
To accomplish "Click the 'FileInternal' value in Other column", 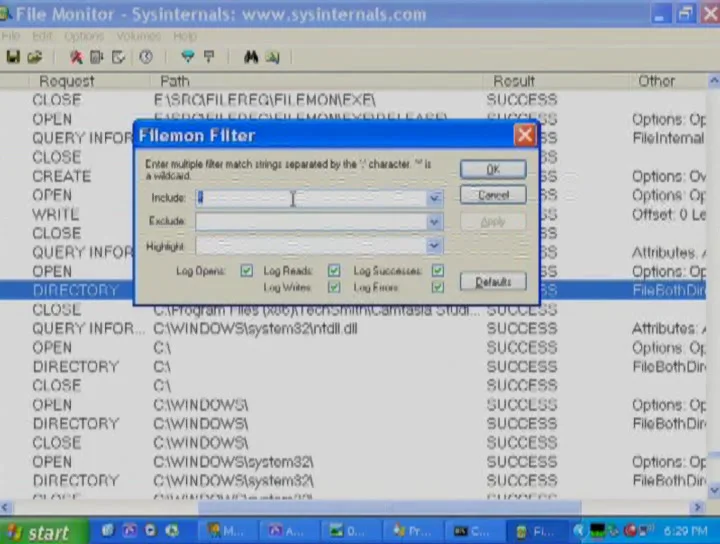I will pyautogui.click(x=669, y=138).
